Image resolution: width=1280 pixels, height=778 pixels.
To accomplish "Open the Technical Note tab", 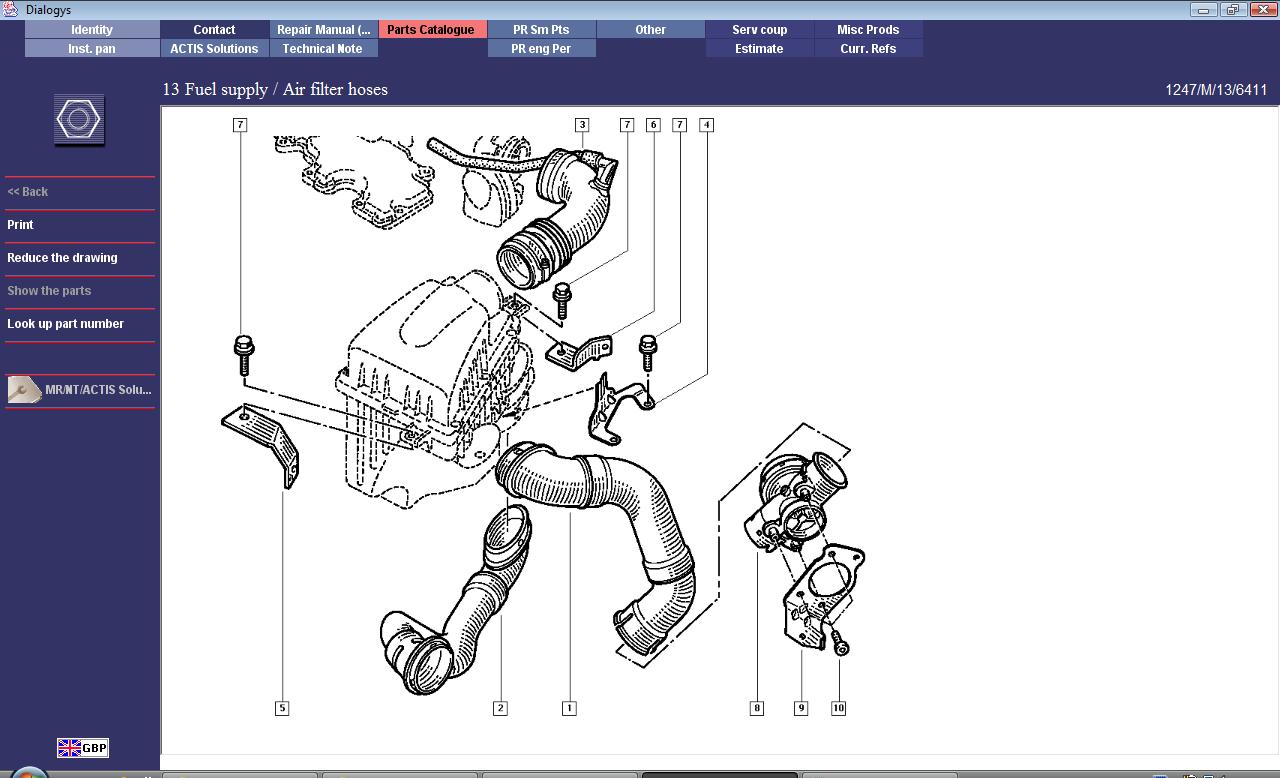I will (322, 48).
